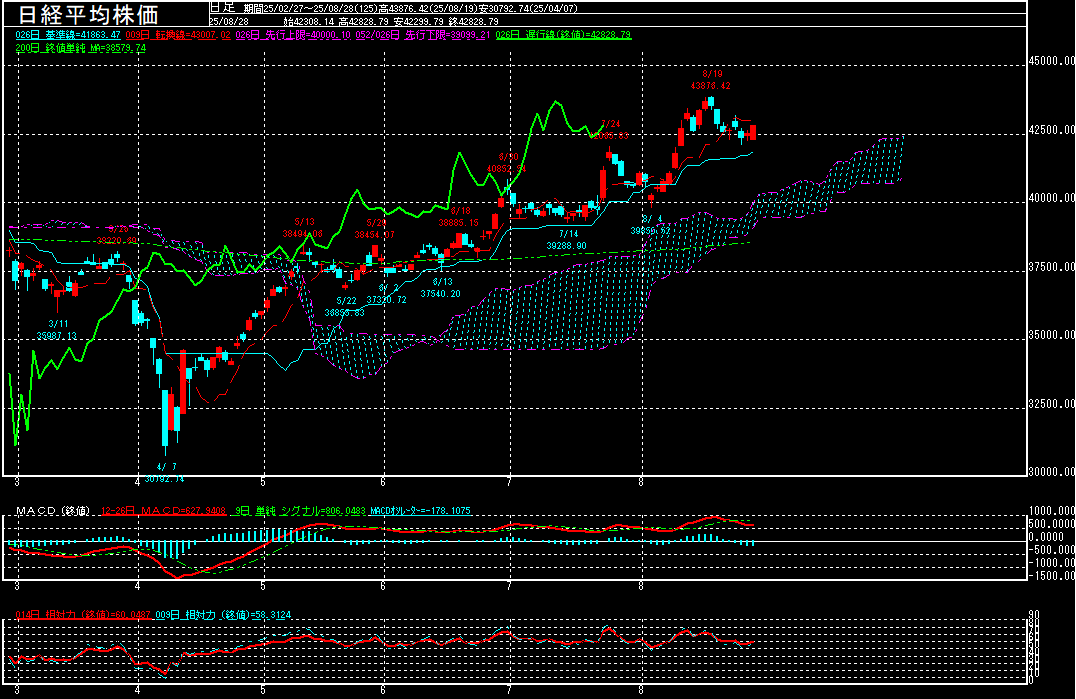This screenshot has height=699, width=1076.
Task: Click the 9日 単純 シグナル=806.0483 legend label
Action: pyautogui.click(x=301, y=511)
